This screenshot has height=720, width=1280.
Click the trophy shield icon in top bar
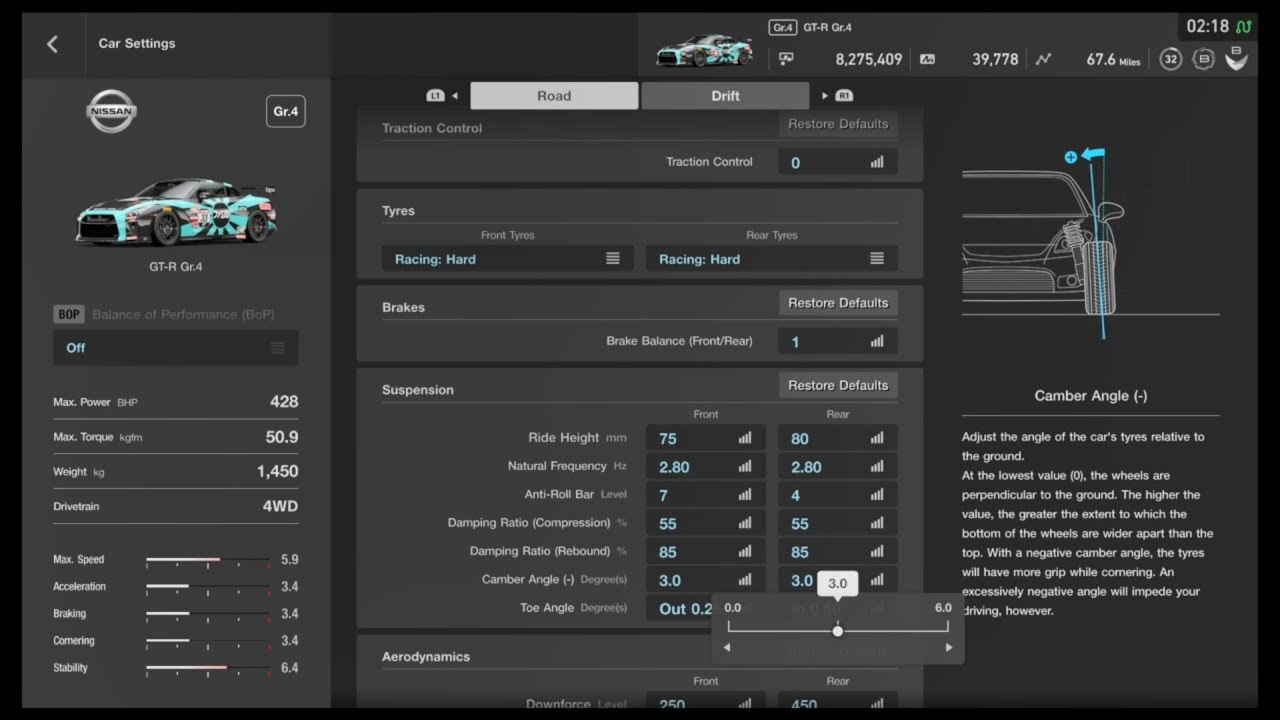[1237, 58]
